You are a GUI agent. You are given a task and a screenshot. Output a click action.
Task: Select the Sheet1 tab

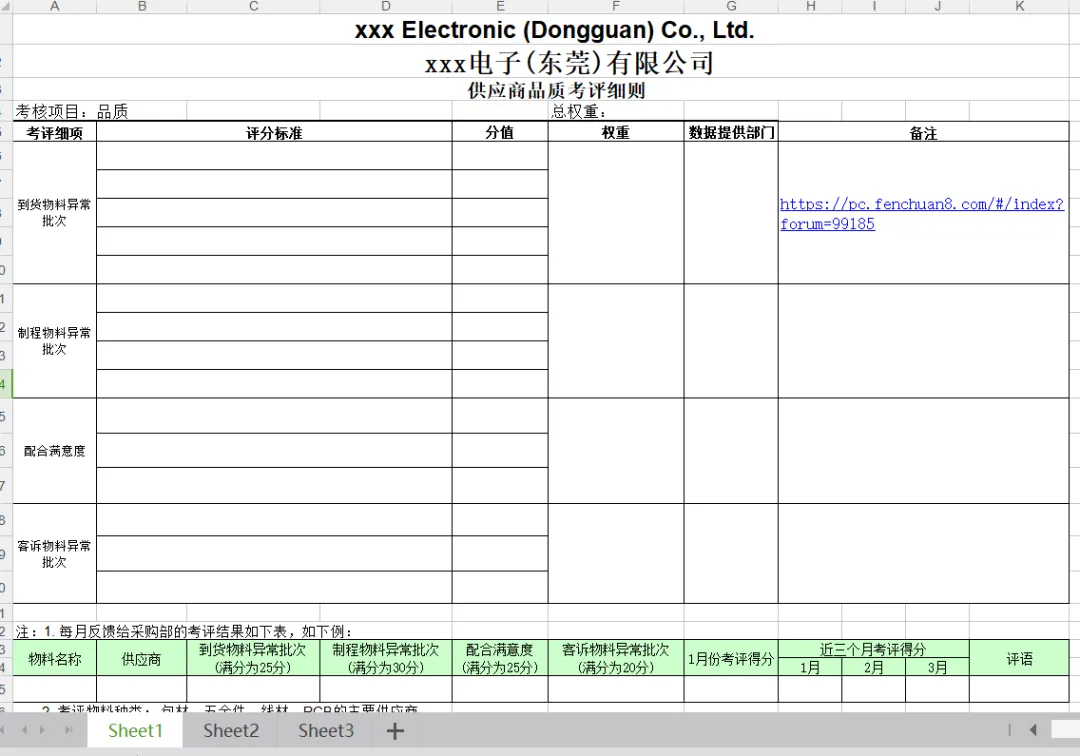[x=135, y=731]
